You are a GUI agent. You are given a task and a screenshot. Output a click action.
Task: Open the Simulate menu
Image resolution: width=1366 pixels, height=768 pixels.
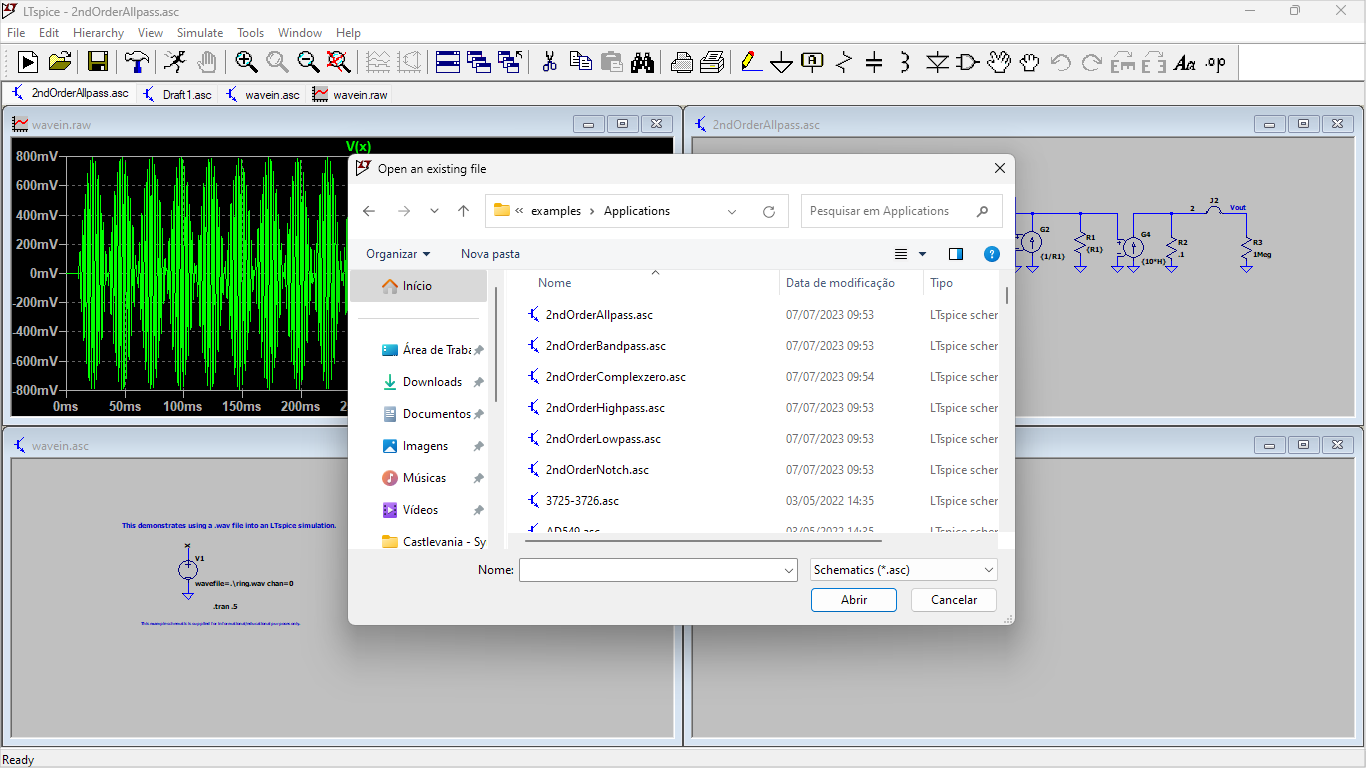pyautogui.click(x=200, y=33)
